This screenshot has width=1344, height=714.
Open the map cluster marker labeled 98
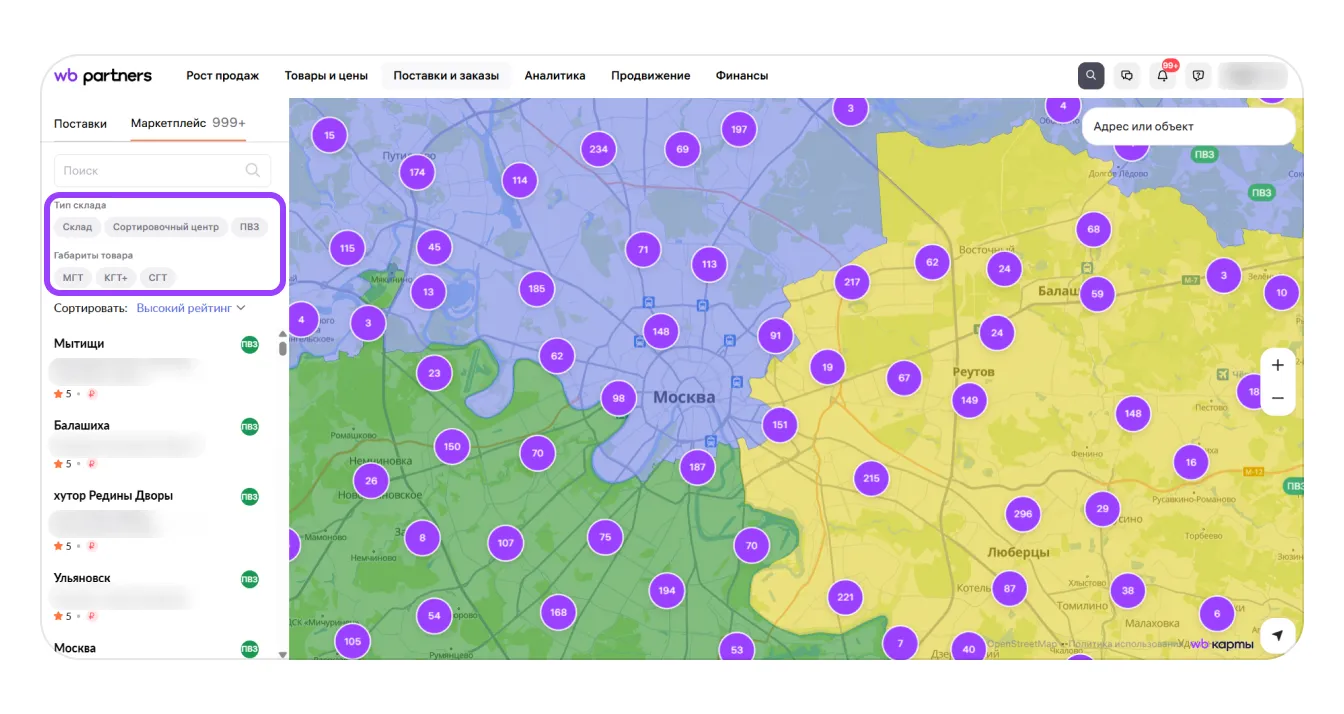click(618, 398)
